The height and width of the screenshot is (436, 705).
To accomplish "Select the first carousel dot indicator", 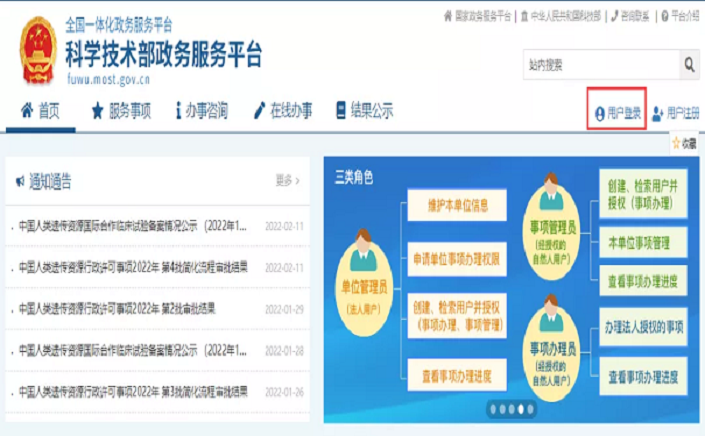I will [x=492, y=409].
